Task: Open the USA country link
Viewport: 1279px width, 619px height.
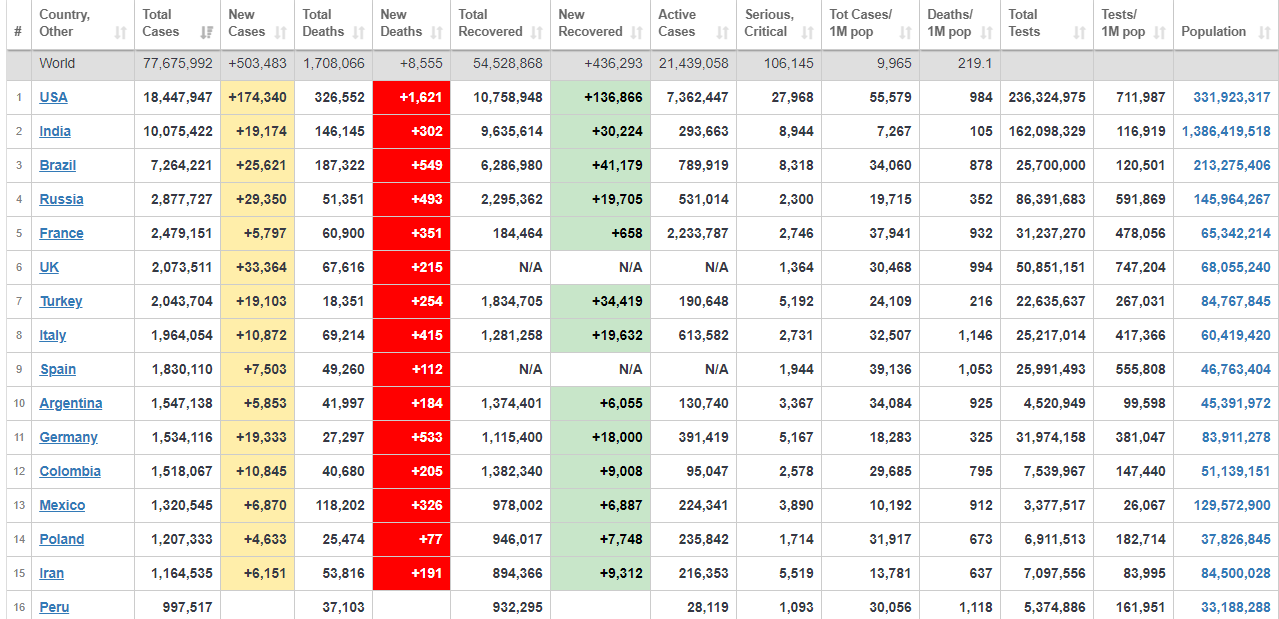Action: point(53,97)
